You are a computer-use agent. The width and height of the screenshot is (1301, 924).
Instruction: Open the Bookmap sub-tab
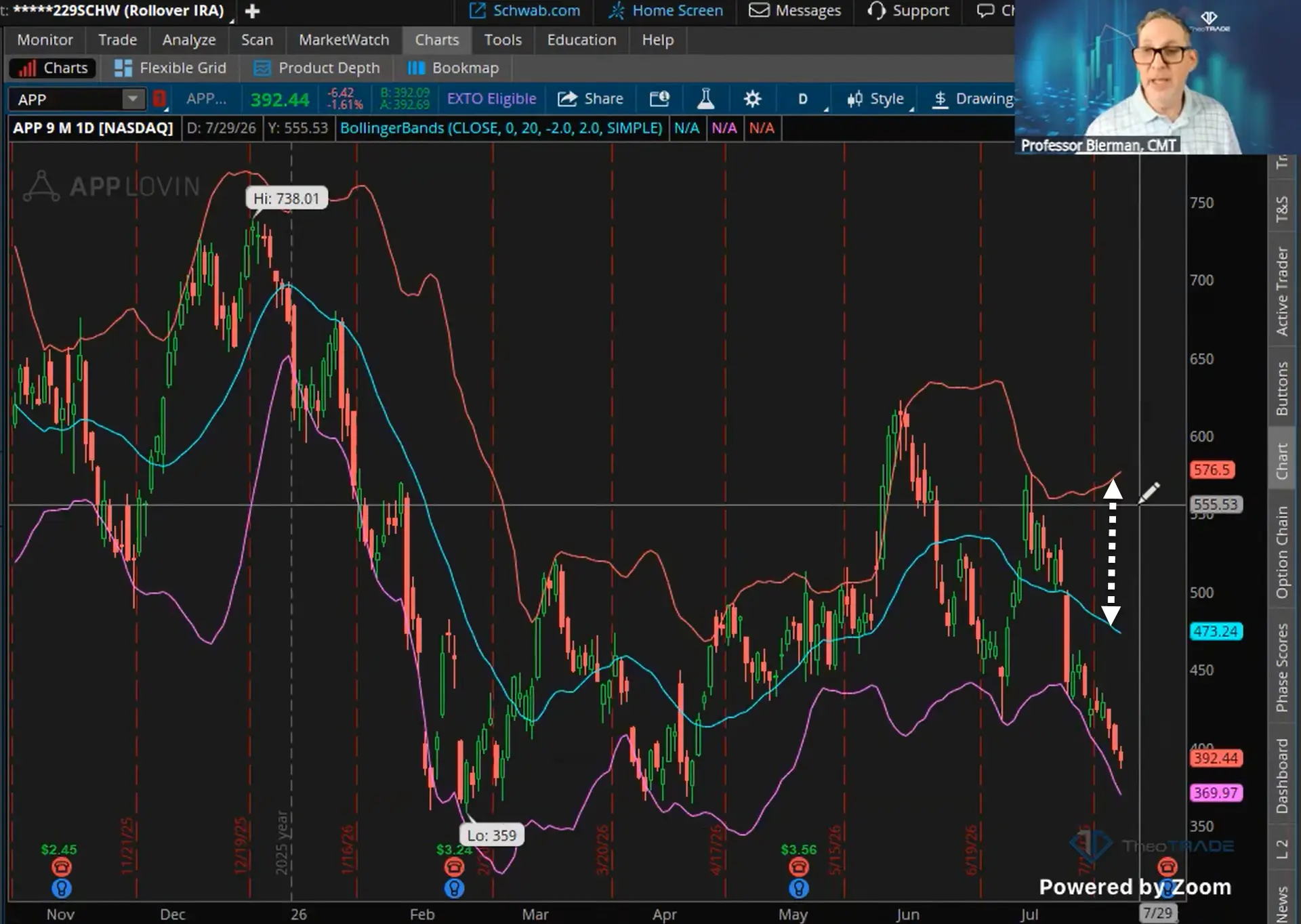(453, 68)
